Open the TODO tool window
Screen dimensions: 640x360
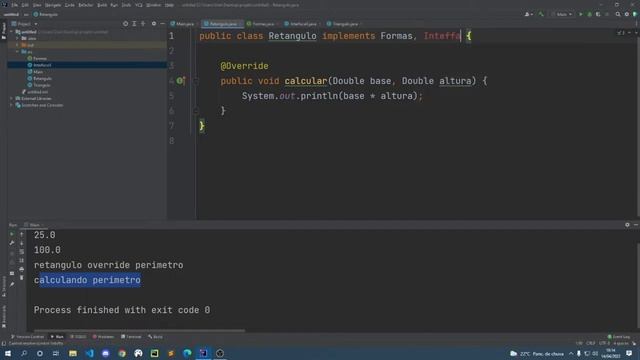78,337
